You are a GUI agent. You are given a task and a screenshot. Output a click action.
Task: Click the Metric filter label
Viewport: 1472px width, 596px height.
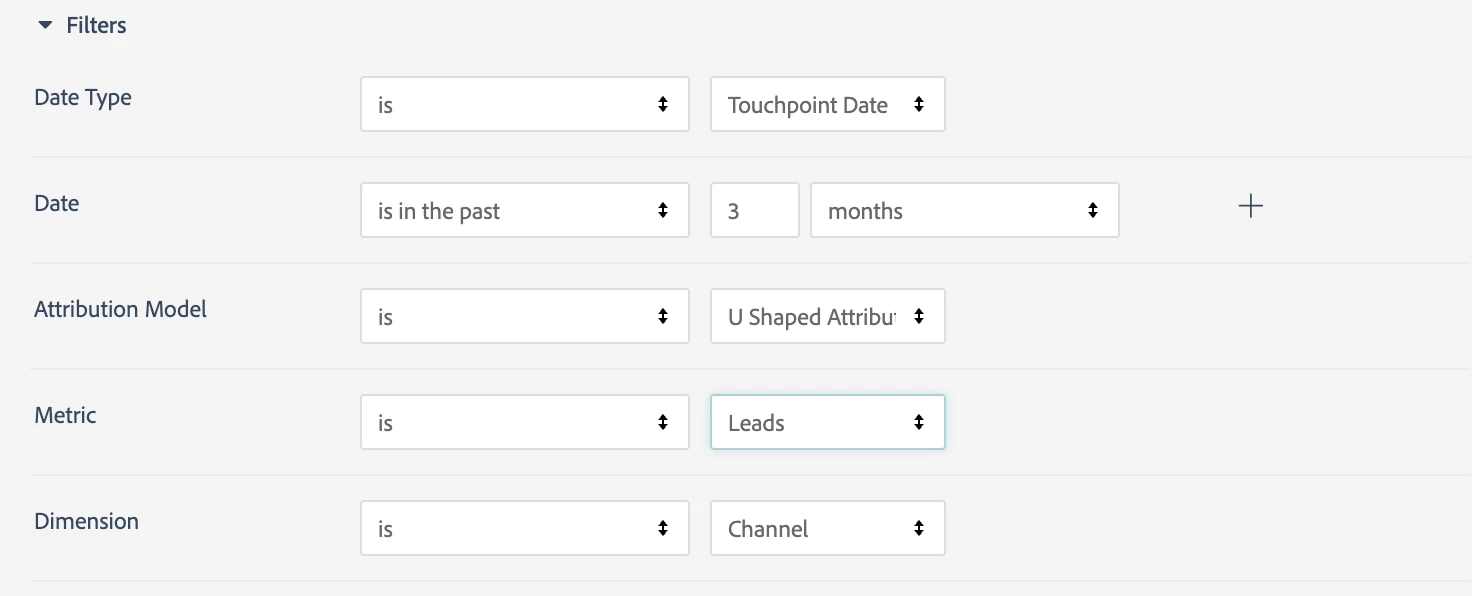click(65, 415)
